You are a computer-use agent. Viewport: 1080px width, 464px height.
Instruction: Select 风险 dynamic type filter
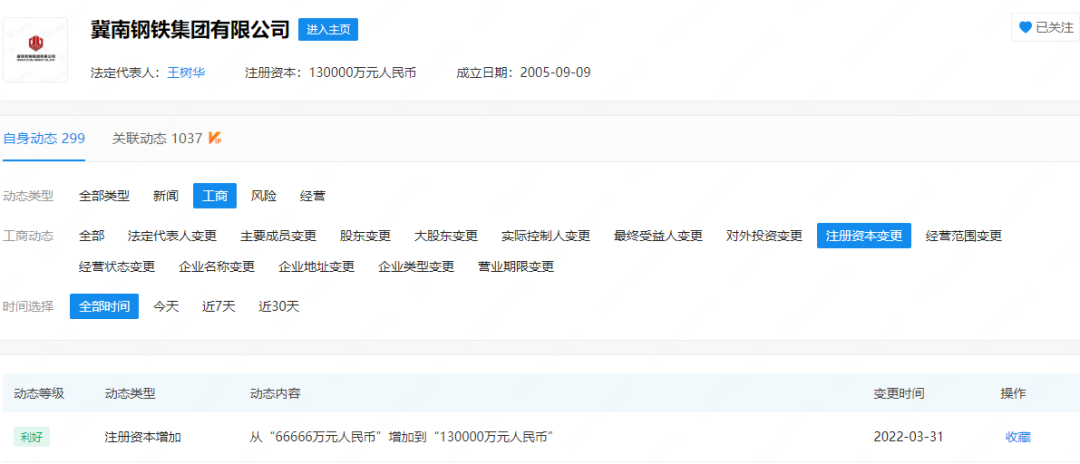click(264, 196)
